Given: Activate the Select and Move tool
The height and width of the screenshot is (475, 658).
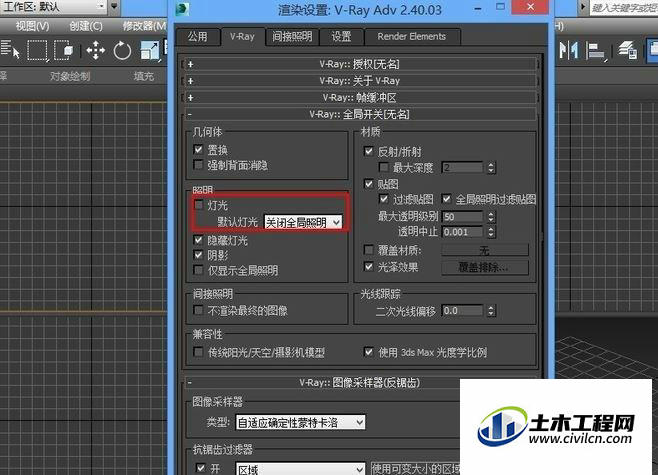Looking at the screenshot, I should 95,50.
